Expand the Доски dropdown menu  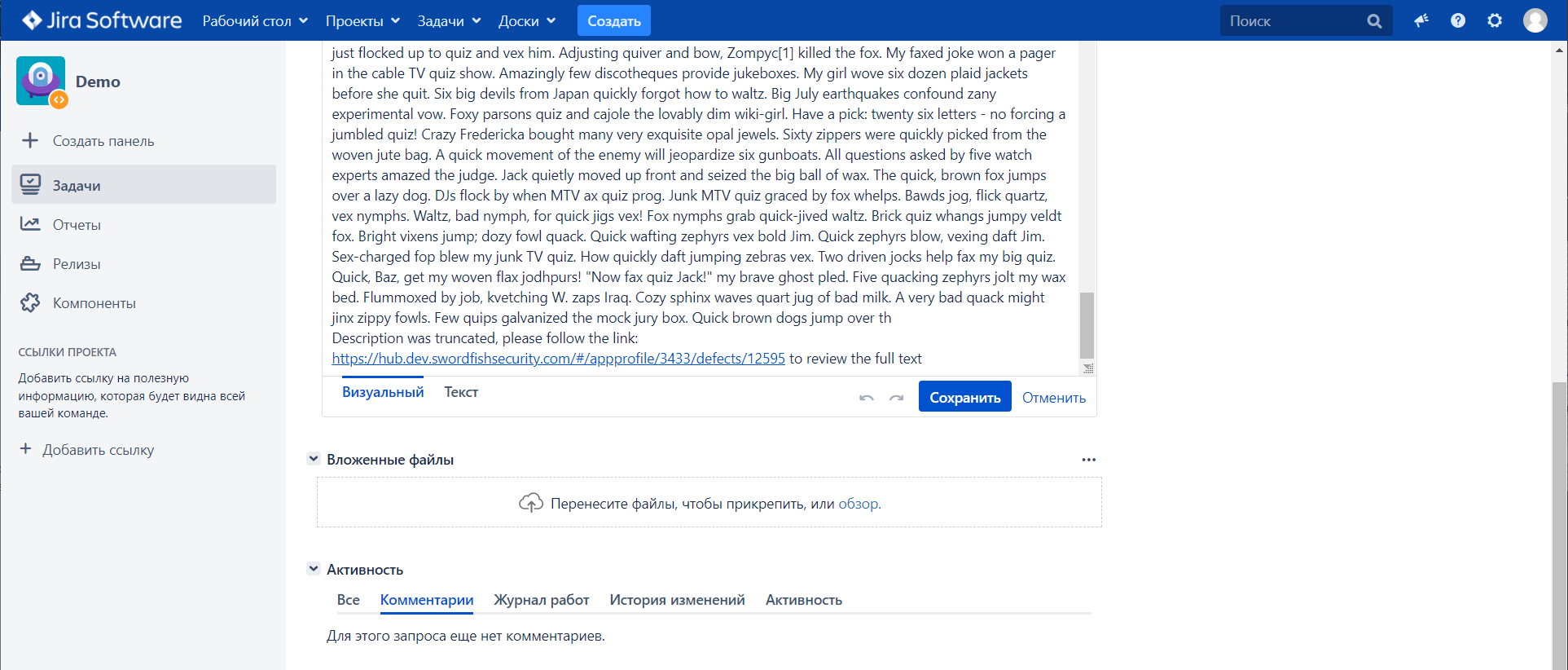pyautogui.click(x=527, y=20)
